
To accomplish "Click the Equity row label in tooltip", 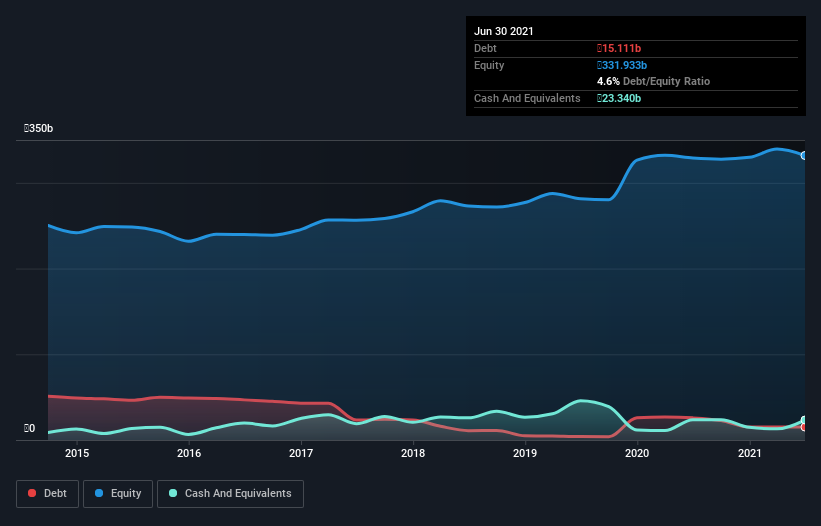I will click(489, 65).
